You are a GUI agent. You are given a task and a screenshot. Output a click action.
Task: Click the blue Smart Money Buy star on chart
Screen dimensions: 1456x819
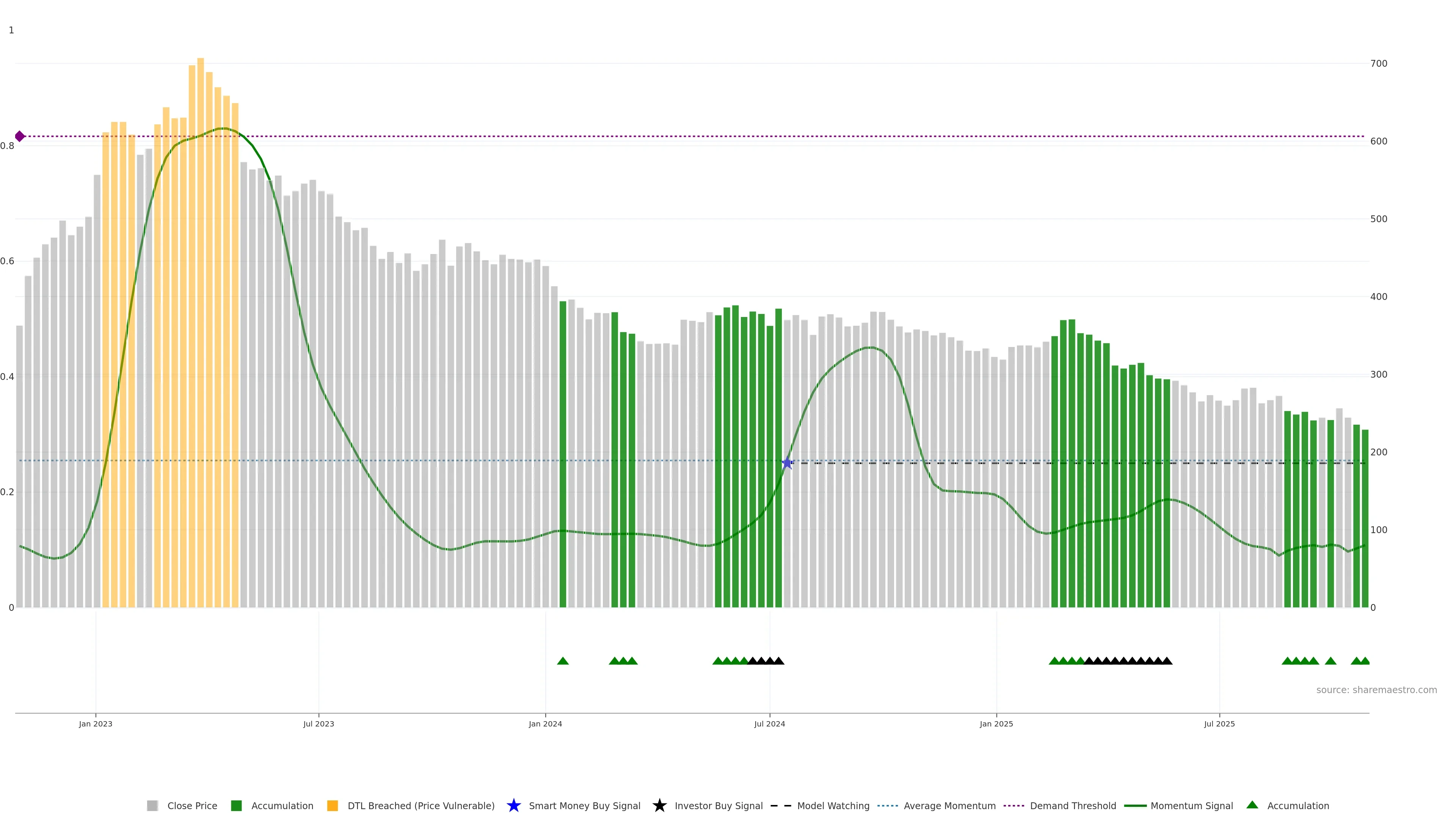coord(788,463)
